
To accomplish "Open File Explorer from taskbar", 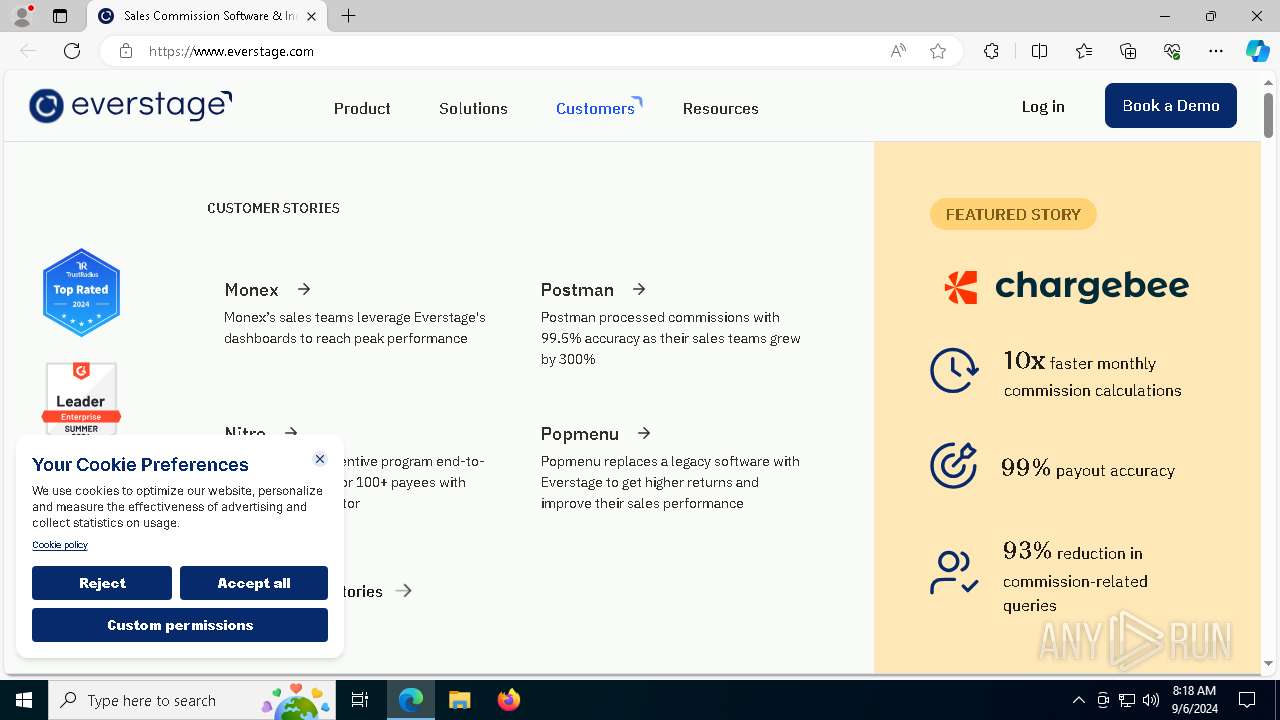I will (459, 700).
